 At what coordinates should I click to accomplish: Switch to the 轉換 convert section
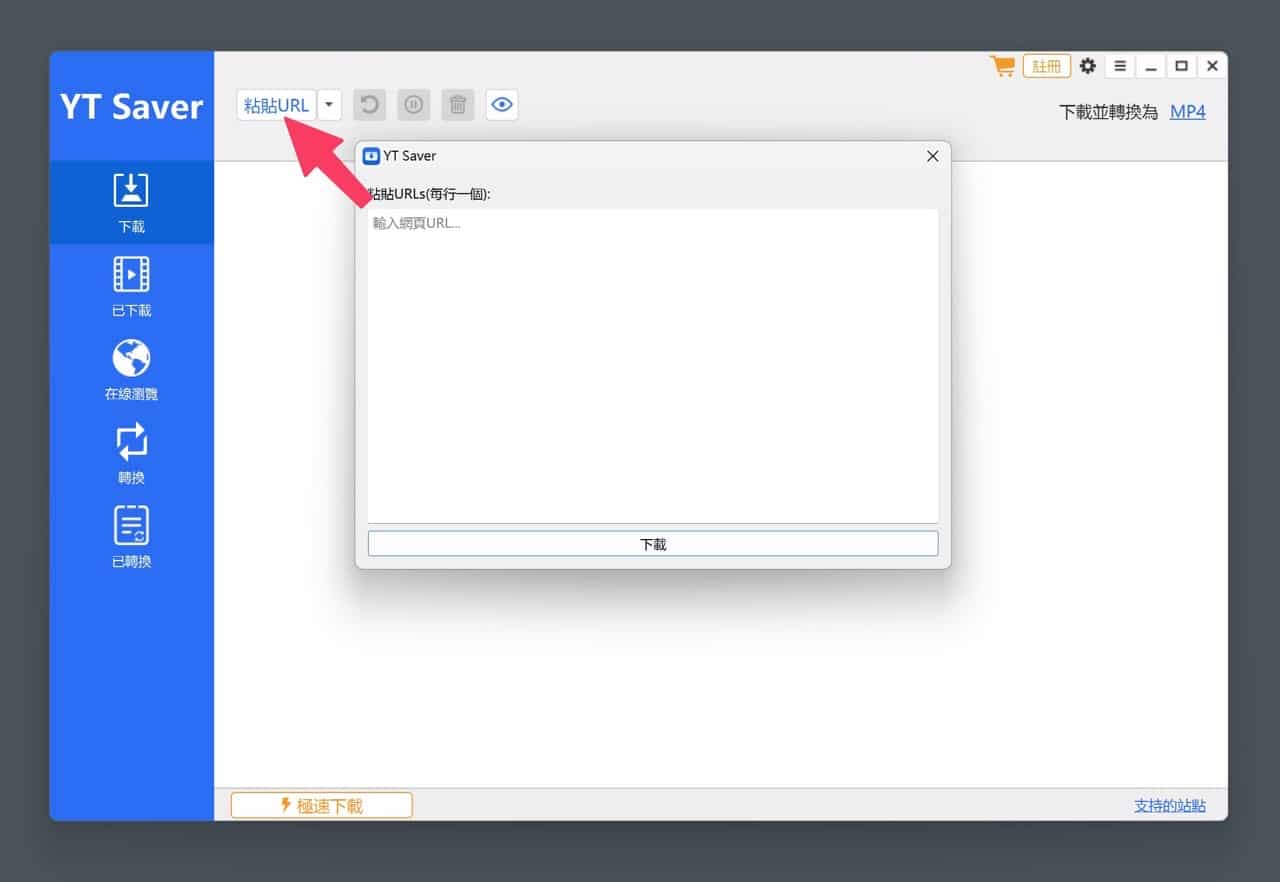point(131,454)
